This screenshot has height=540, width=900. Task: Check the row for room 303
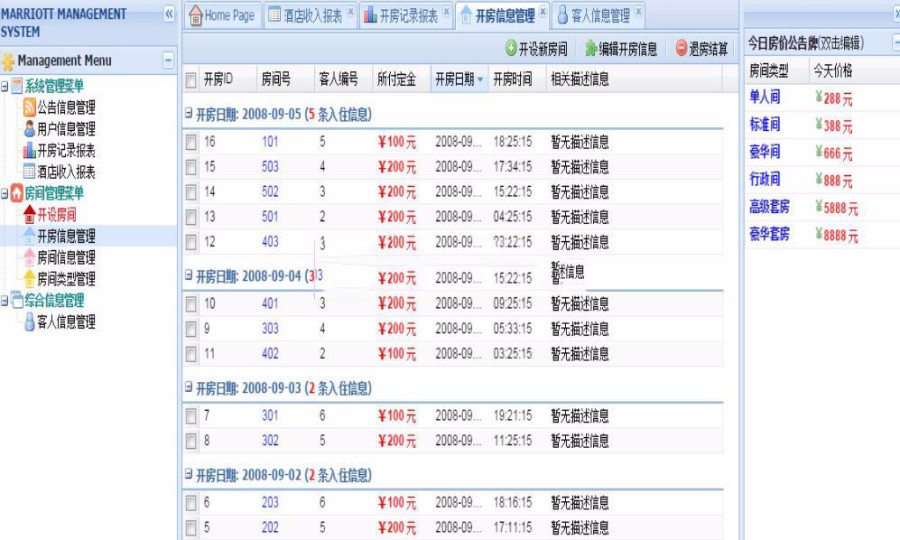click(x=191, y=329)
